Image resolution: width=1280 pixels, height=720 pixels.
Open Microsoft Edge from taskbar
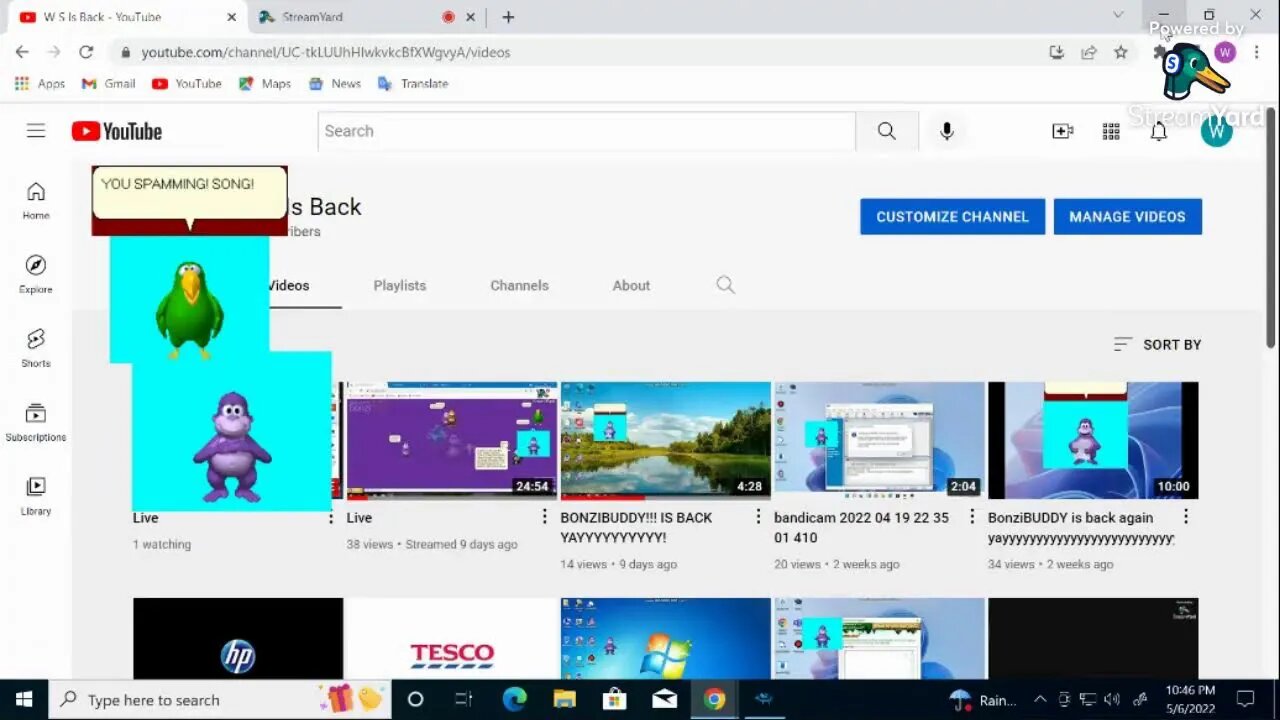coord(514,700)
